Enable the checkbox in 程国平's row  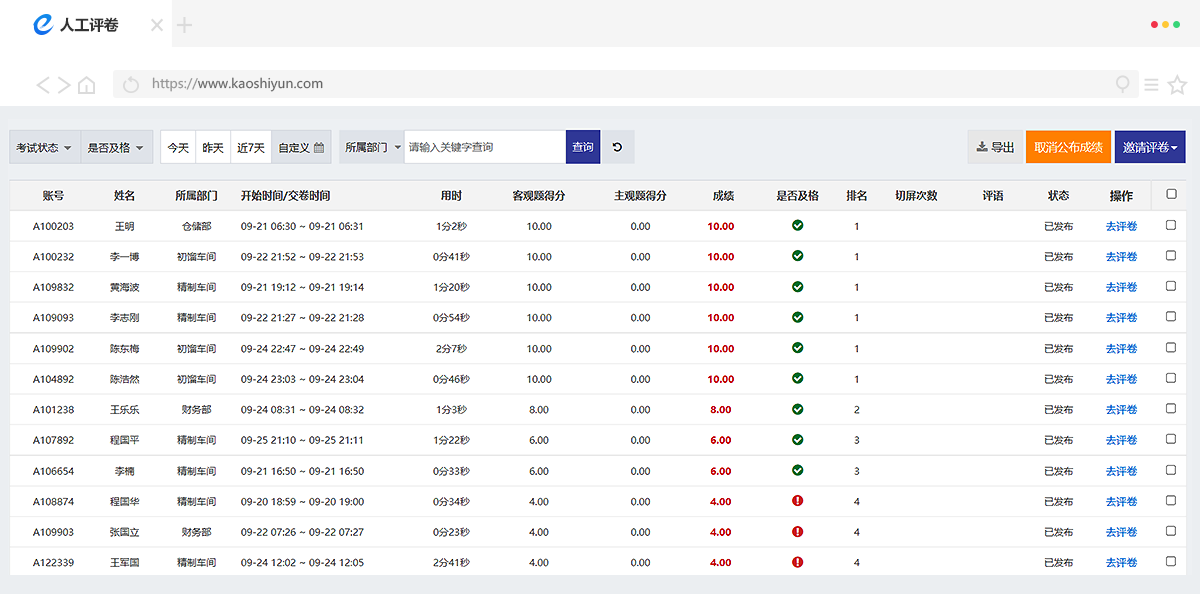[x=1171, y=439]
